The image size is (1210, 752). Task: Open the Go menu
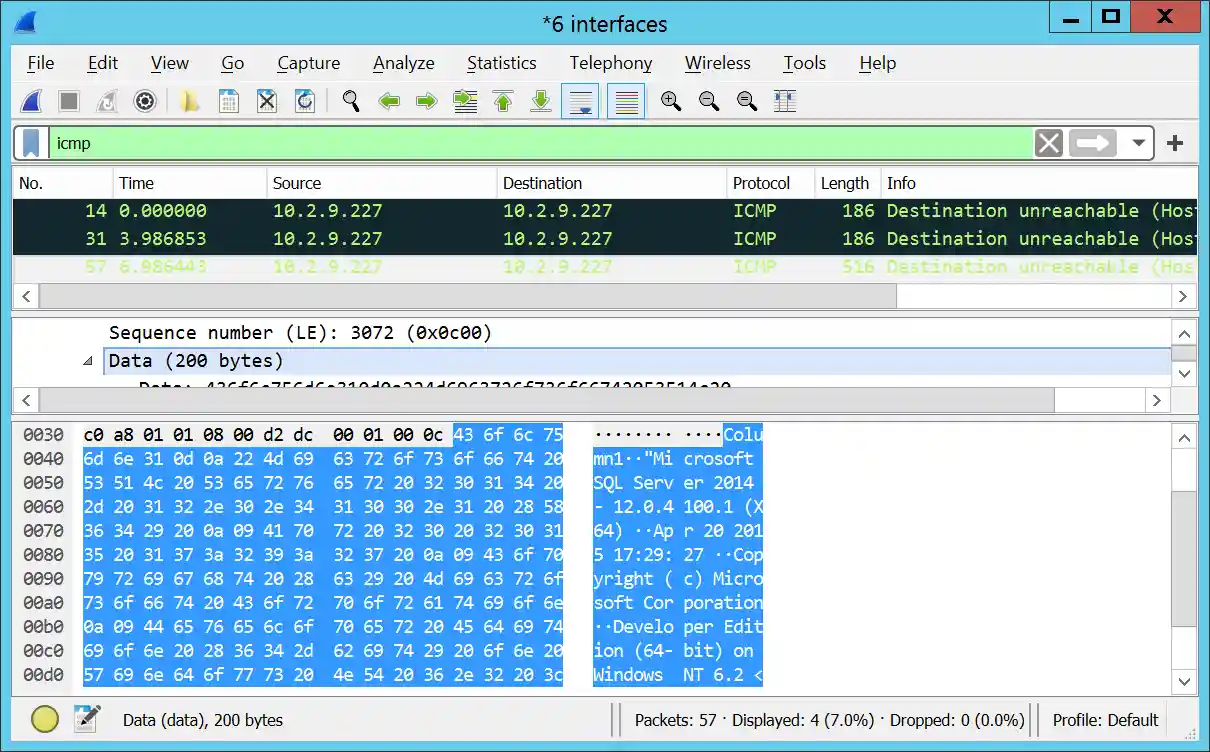pyautogui.click(x=233, y=63)
